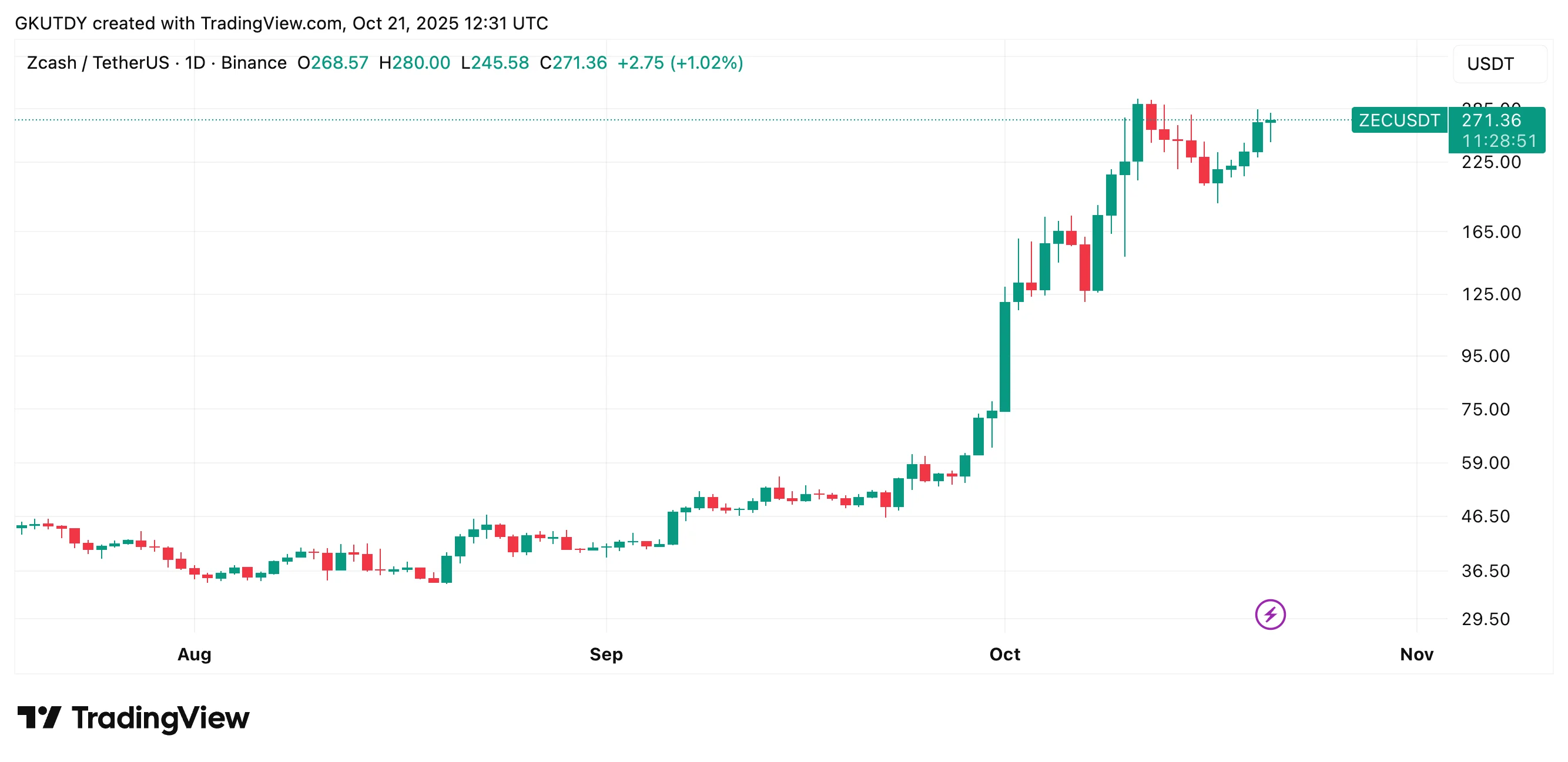Click the Sep label on time axis
This screenshot has width=1568, height=762.
[x=606, y=654]
